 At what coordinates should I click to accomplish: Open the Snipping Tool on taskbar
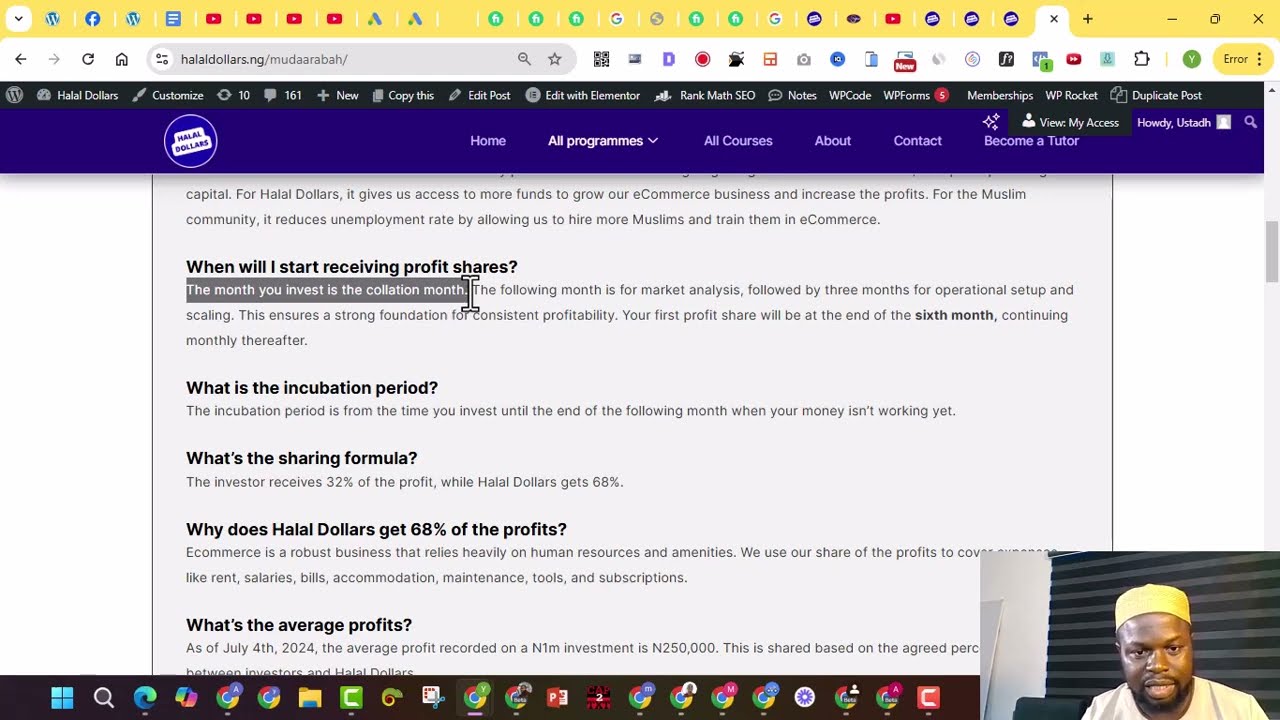point(433,697)
